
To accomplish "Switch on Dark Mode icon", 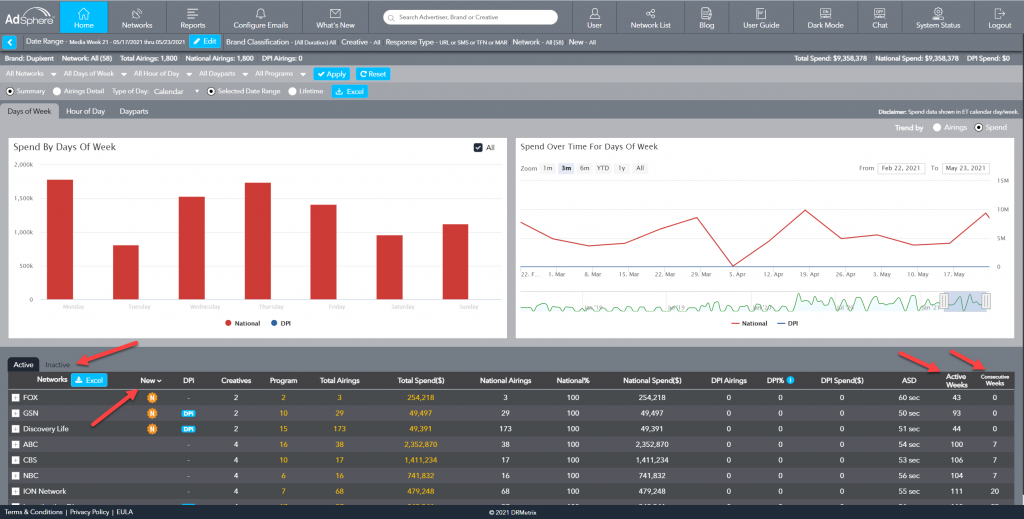I will point(825,14).
